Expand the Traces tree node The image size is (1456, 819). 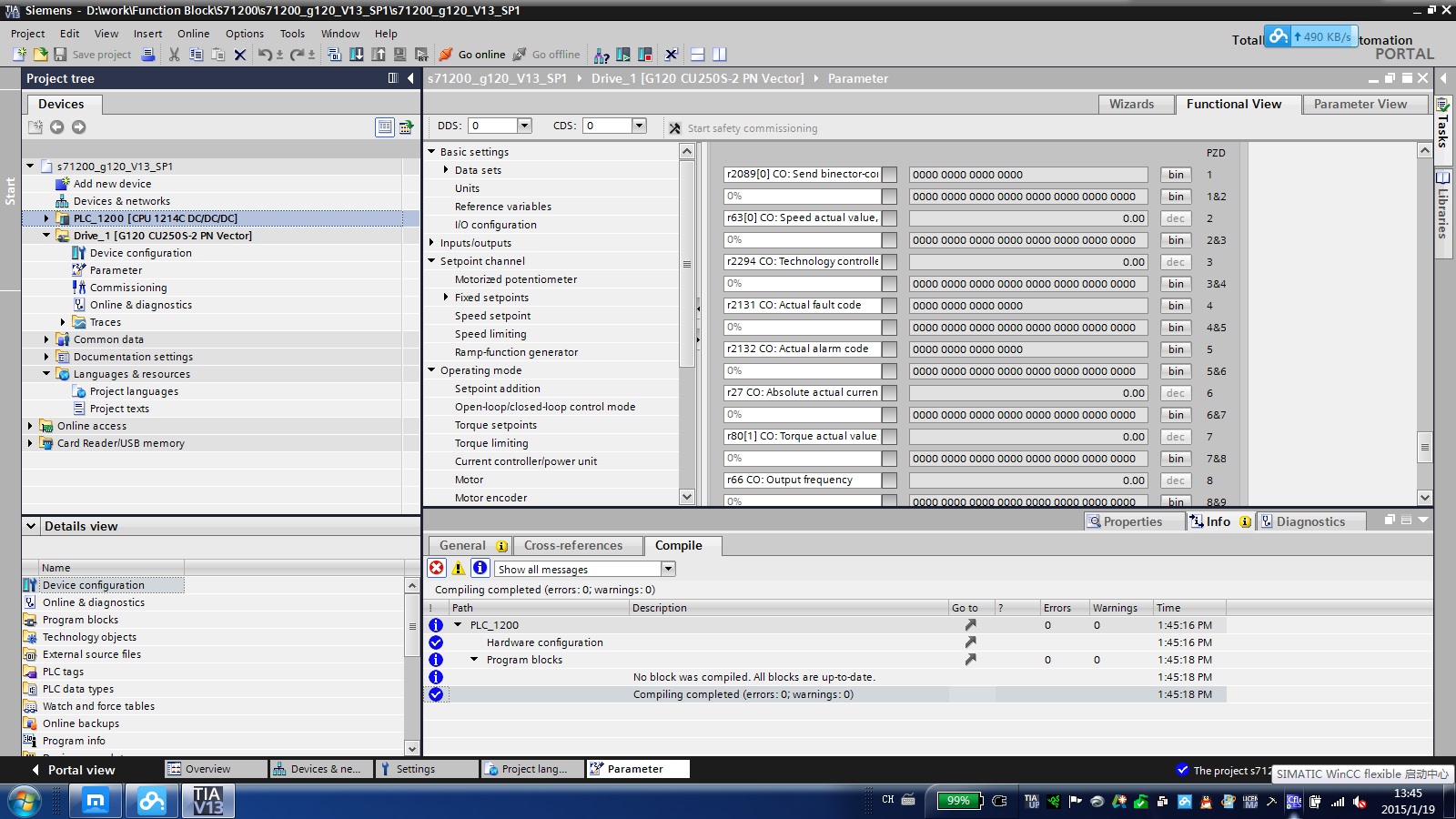coord(63,322)
